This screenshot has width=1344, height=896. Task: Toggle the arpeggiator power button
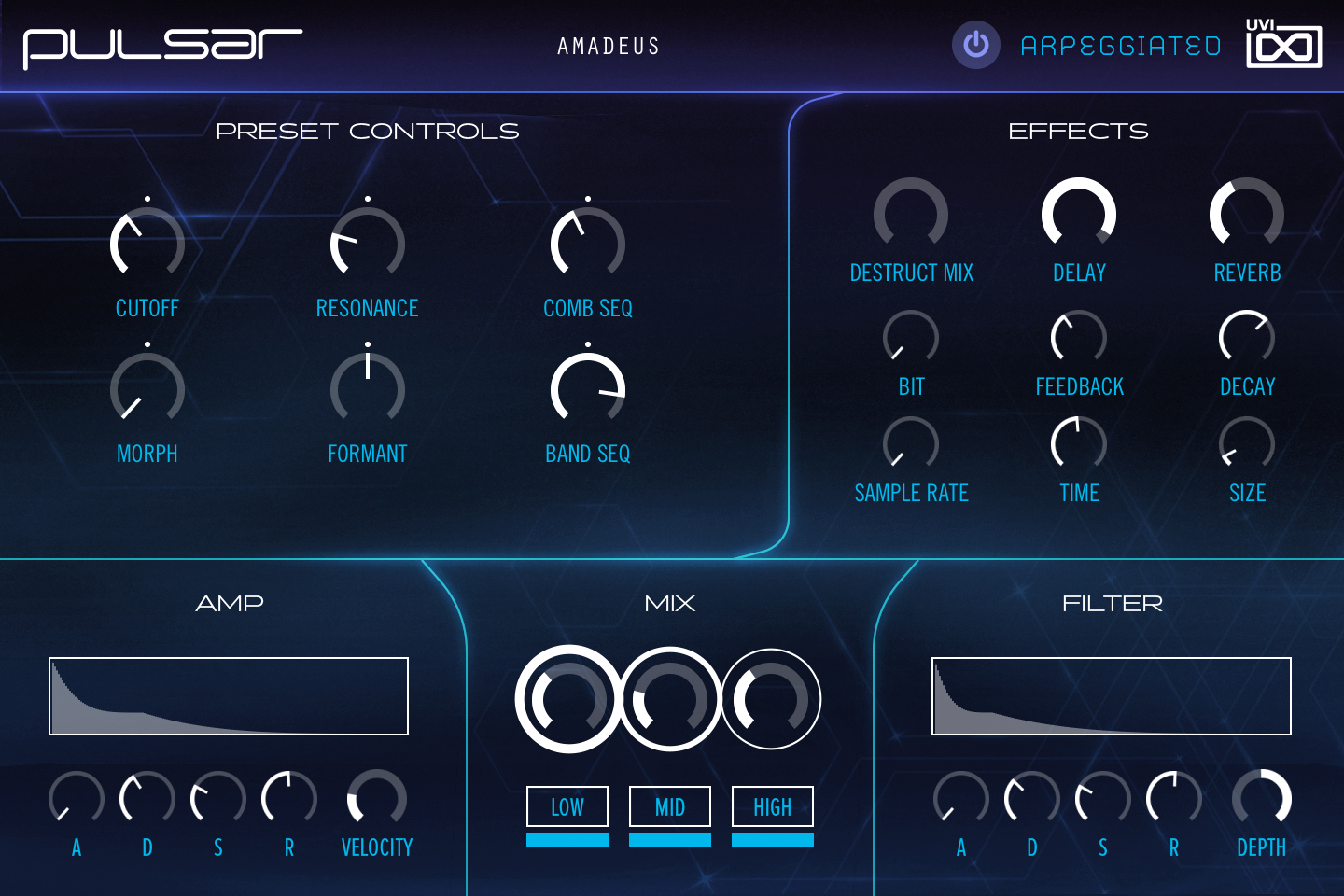pyautogui.click(x=975, y=45)
